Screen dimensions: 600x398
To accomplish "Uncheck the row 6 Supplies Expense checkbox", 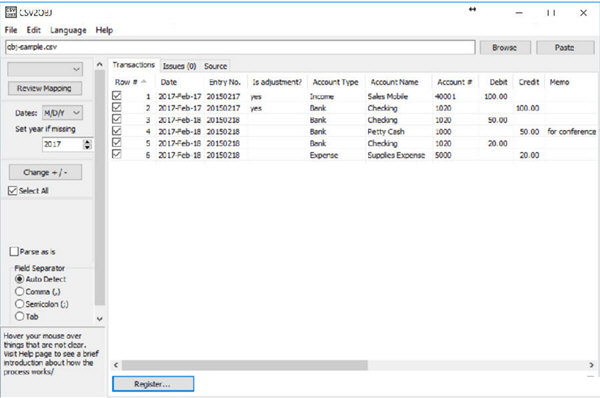I will (x=117, y=154).
